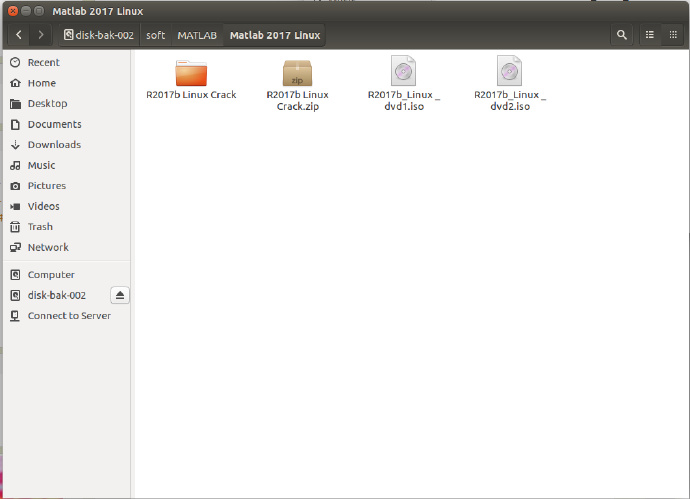Navigate to MATLAB in the path bar
690x499 pixels.
tap(197, 35)
